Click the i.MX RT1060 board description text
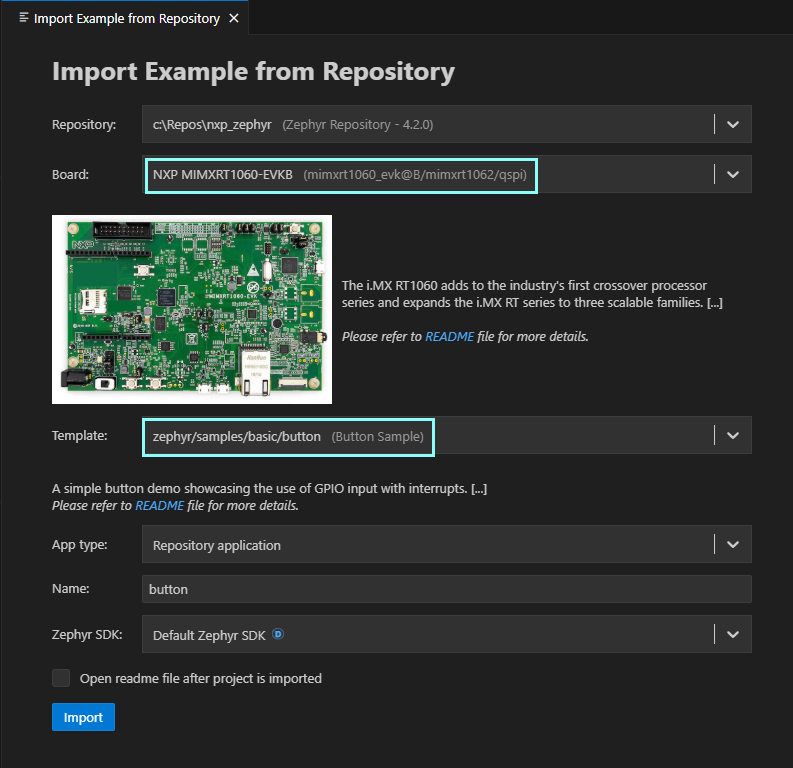 point(532,294)
